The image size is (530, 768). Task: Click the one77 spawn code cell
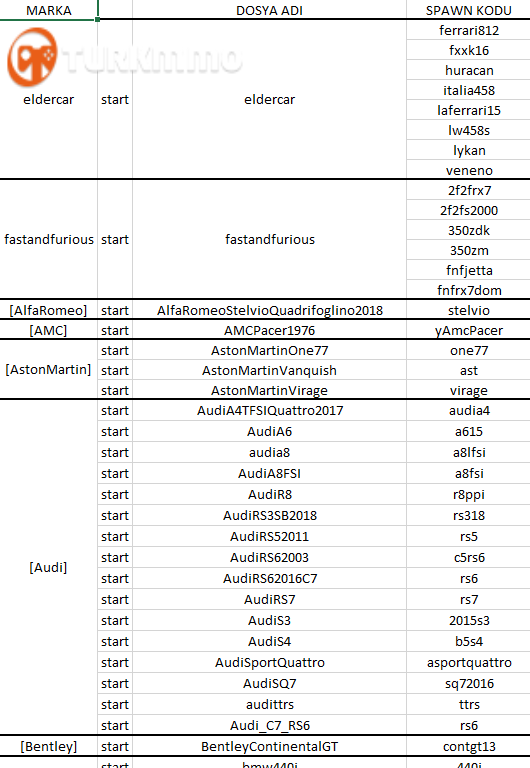(x=468, y=350)
